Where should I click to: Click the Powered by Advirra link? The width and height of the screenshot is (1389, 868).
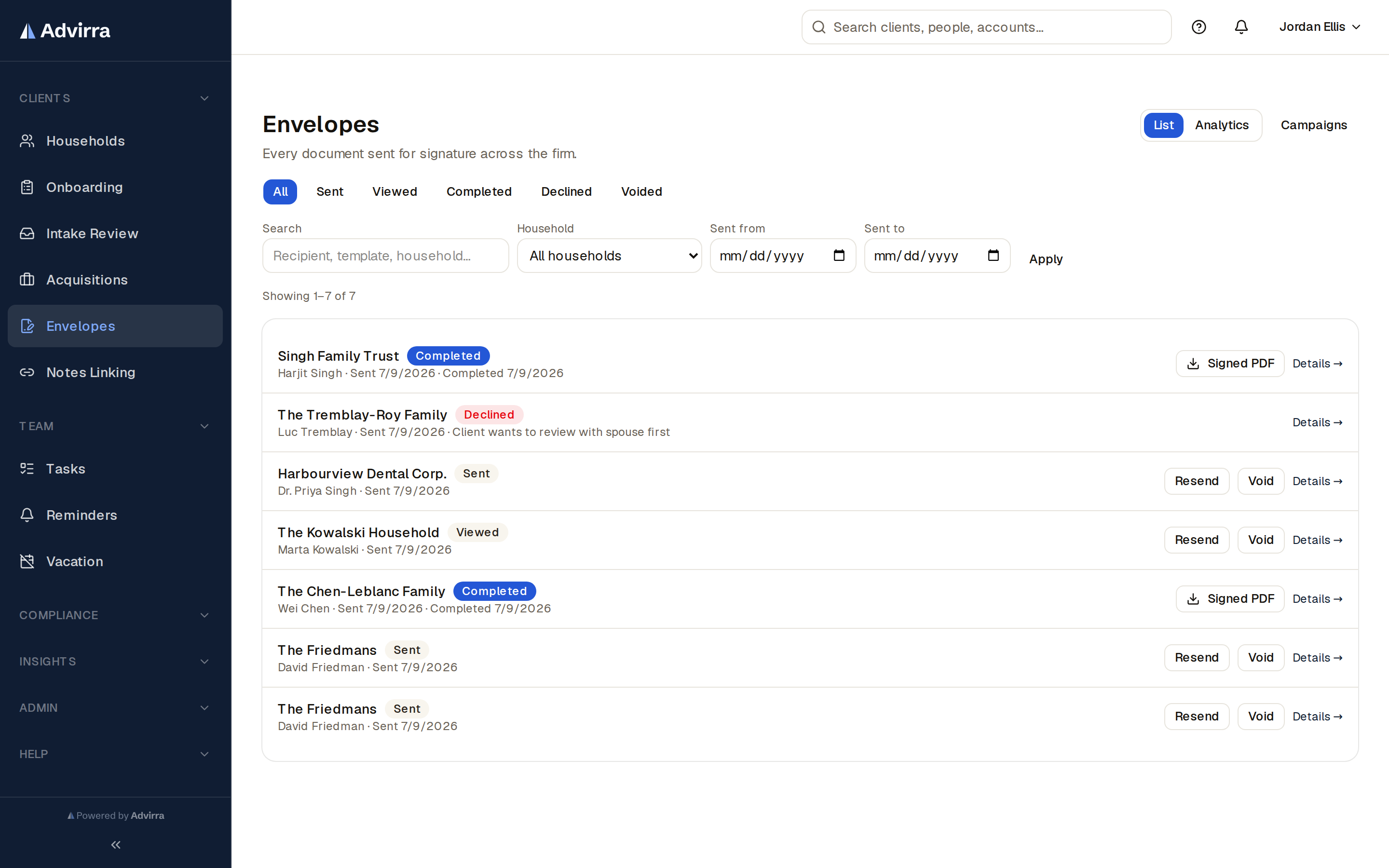click(x=115, y=815)
